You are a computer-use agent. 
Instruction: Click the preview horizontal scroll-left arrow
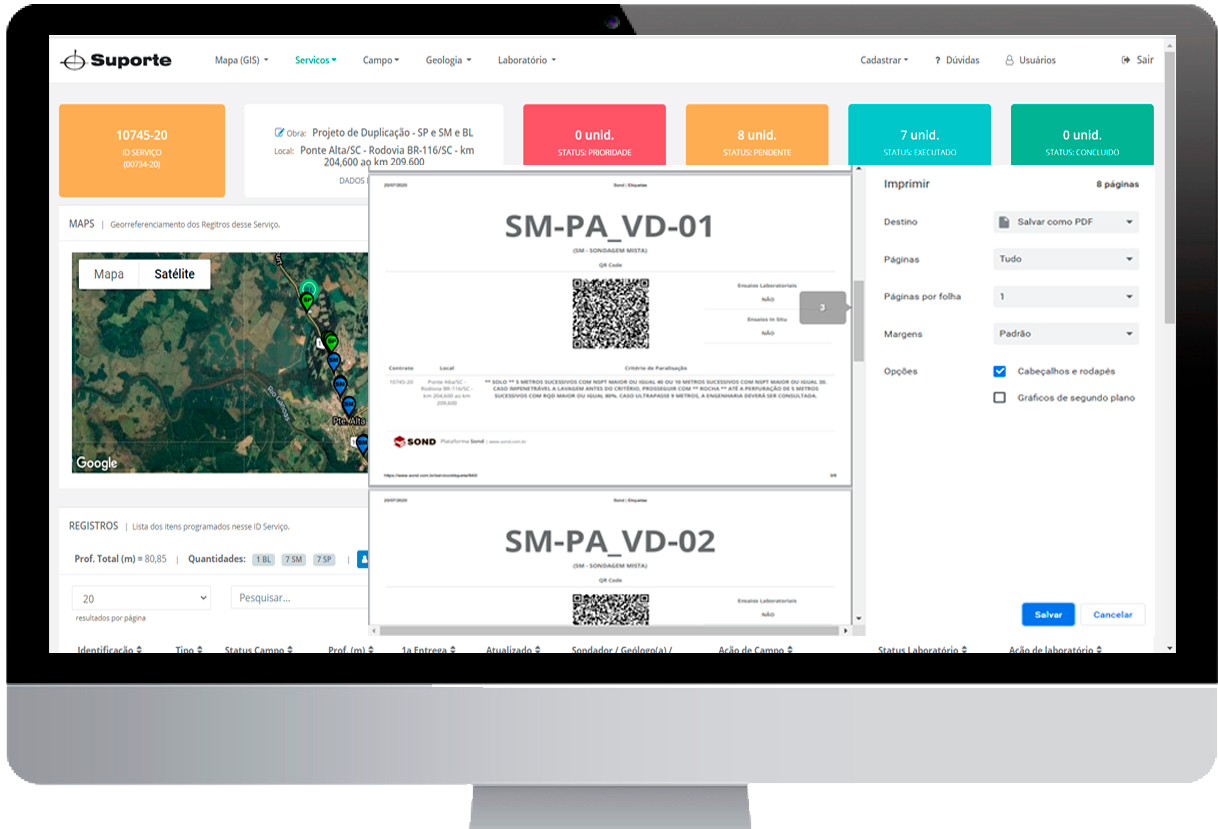pyautogui.click(x=374, y=631)
